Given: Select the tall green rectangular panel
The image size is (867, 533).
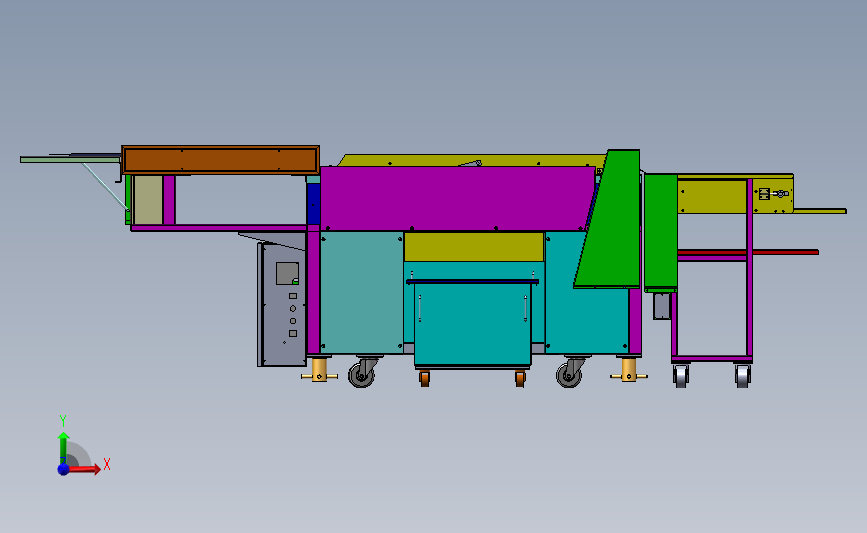Looking at the screenshot, I should 661,232.
